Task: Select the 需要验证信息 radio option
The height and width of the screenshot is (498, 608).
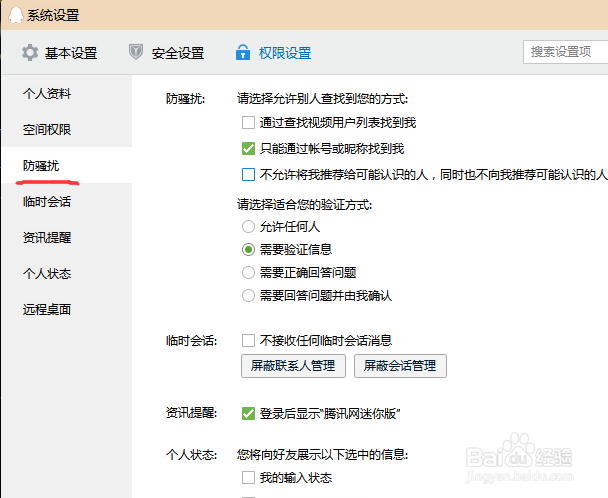Action: (248, 249)
